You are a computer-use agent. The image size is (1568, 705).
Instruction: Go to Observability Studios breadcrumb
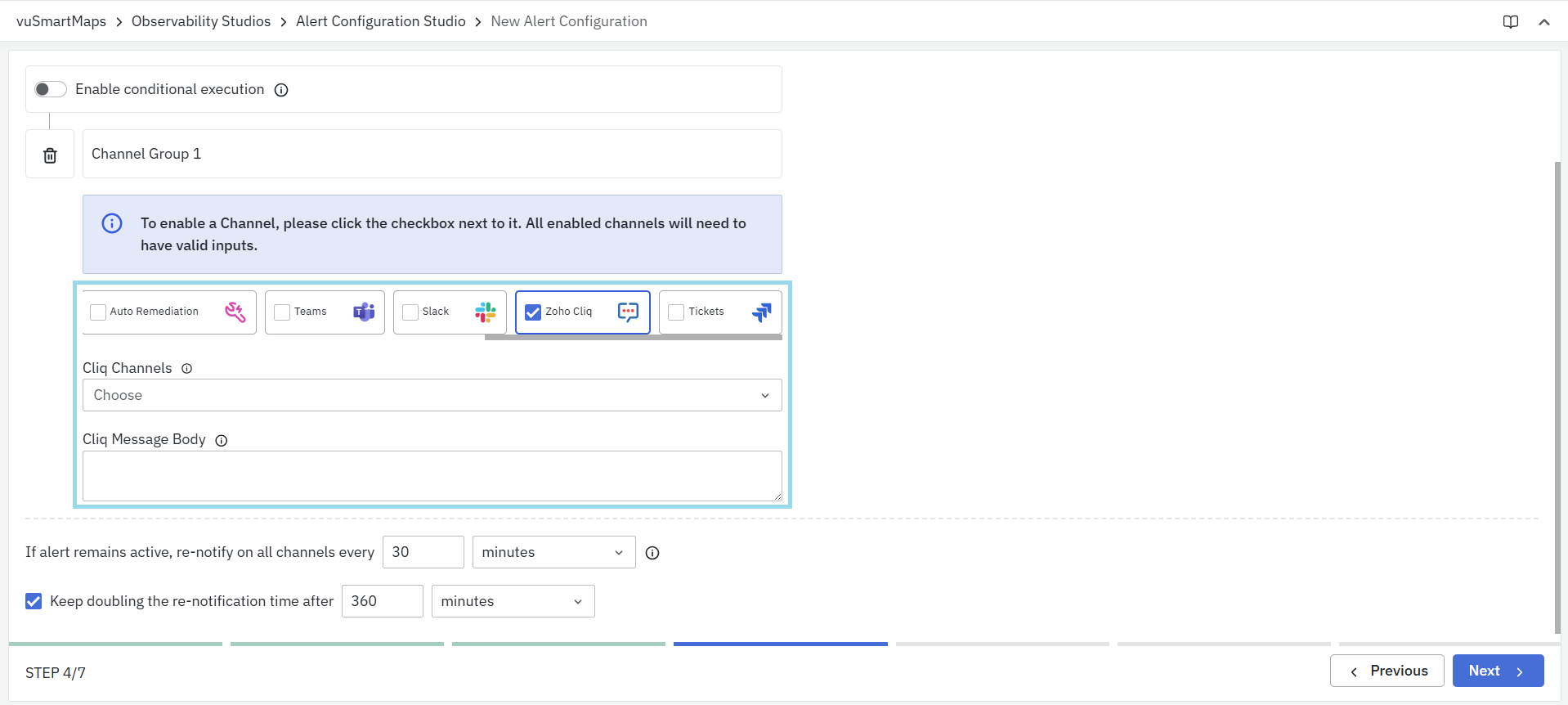click(200, 21)
